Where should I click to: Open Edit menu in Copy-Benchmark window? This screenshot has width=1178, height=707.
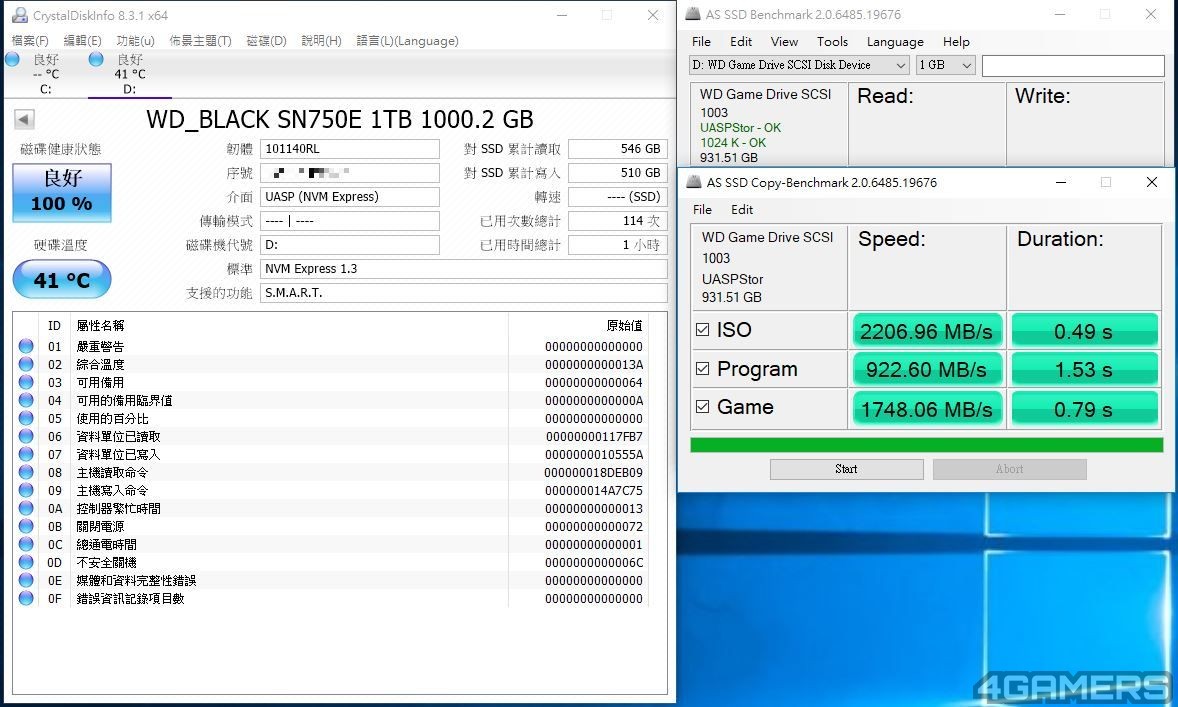tap(742, 210)
